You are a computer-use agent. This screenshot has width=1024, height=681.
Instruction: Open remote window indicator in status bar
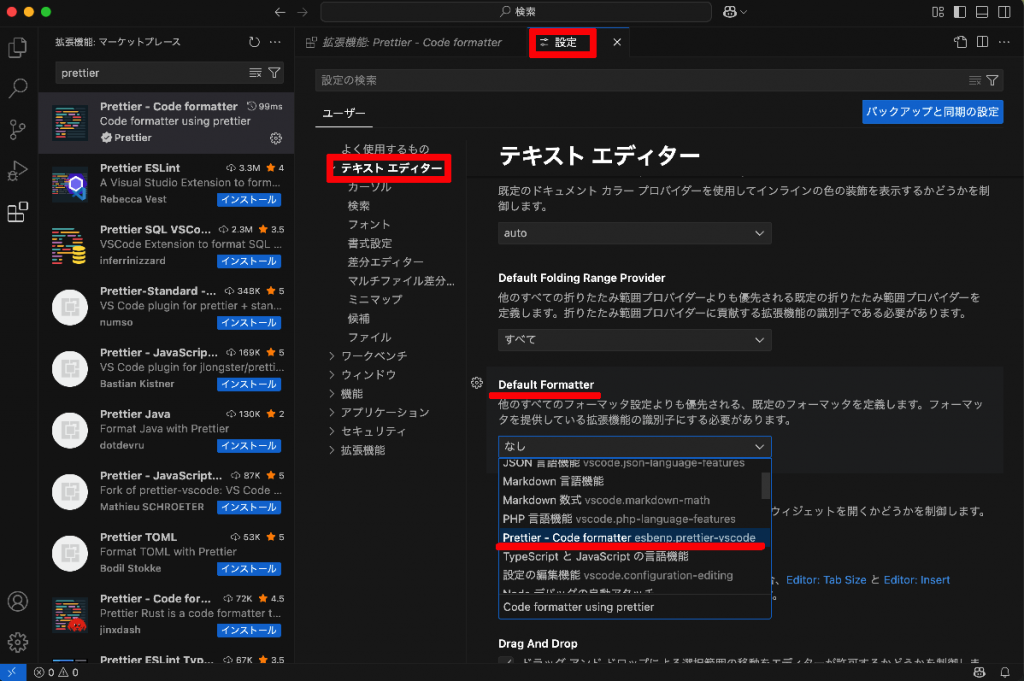(12, 673)
